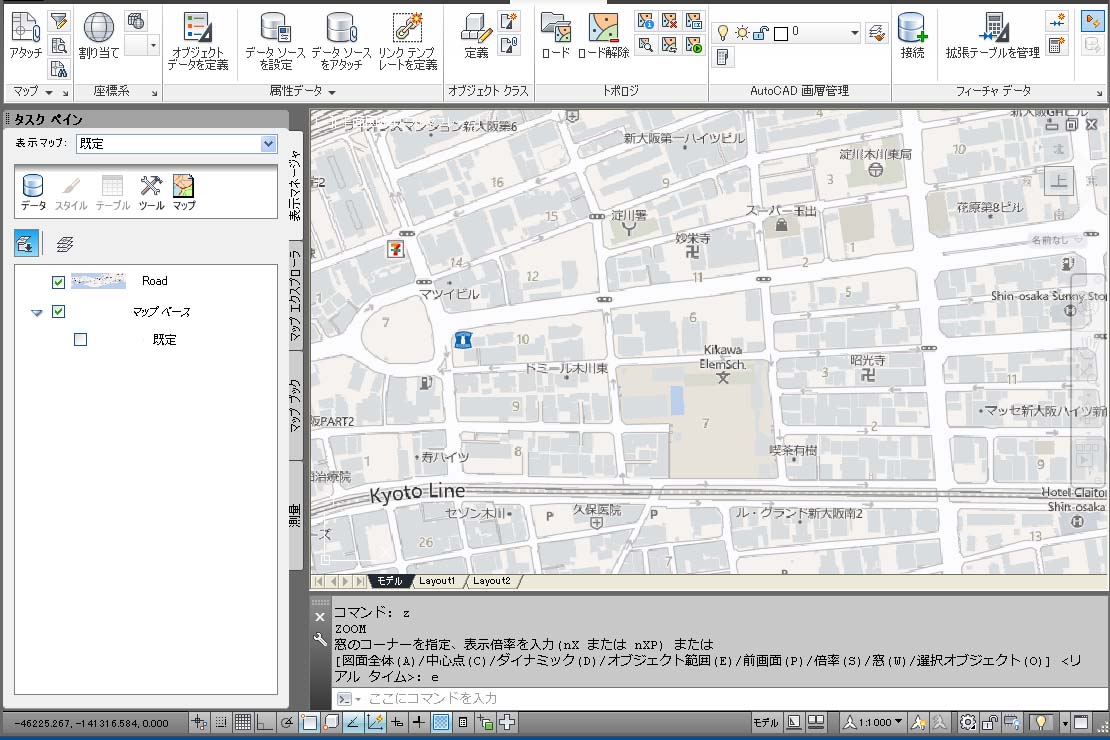The width and height of the screenshot is (1110, 740).
Task: Click the drawing query funnel icon
Action: (59, 21)
